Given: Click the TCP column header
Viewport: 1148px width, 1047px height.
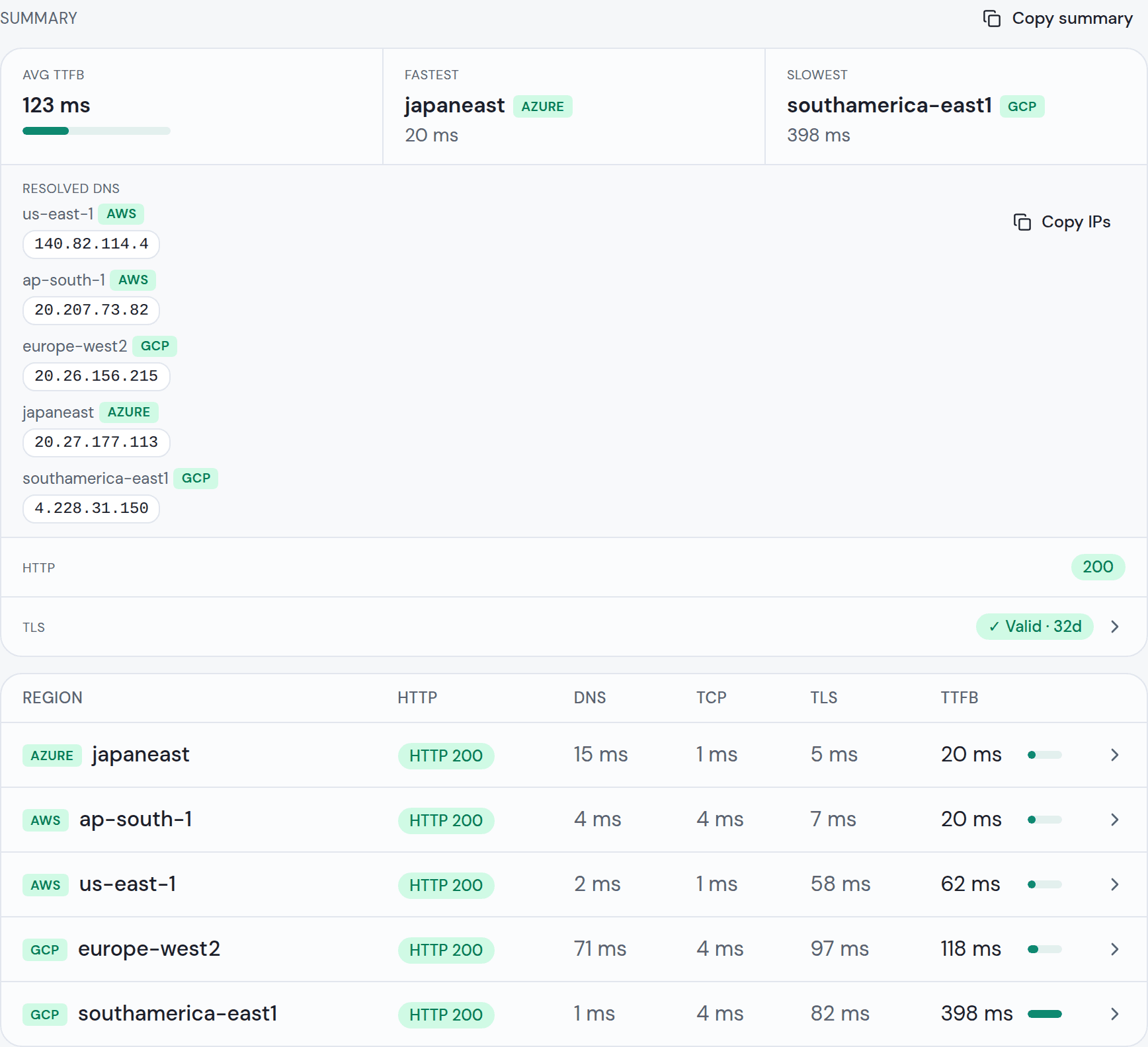Looking at the screenshot, I should tap(712, 698).
